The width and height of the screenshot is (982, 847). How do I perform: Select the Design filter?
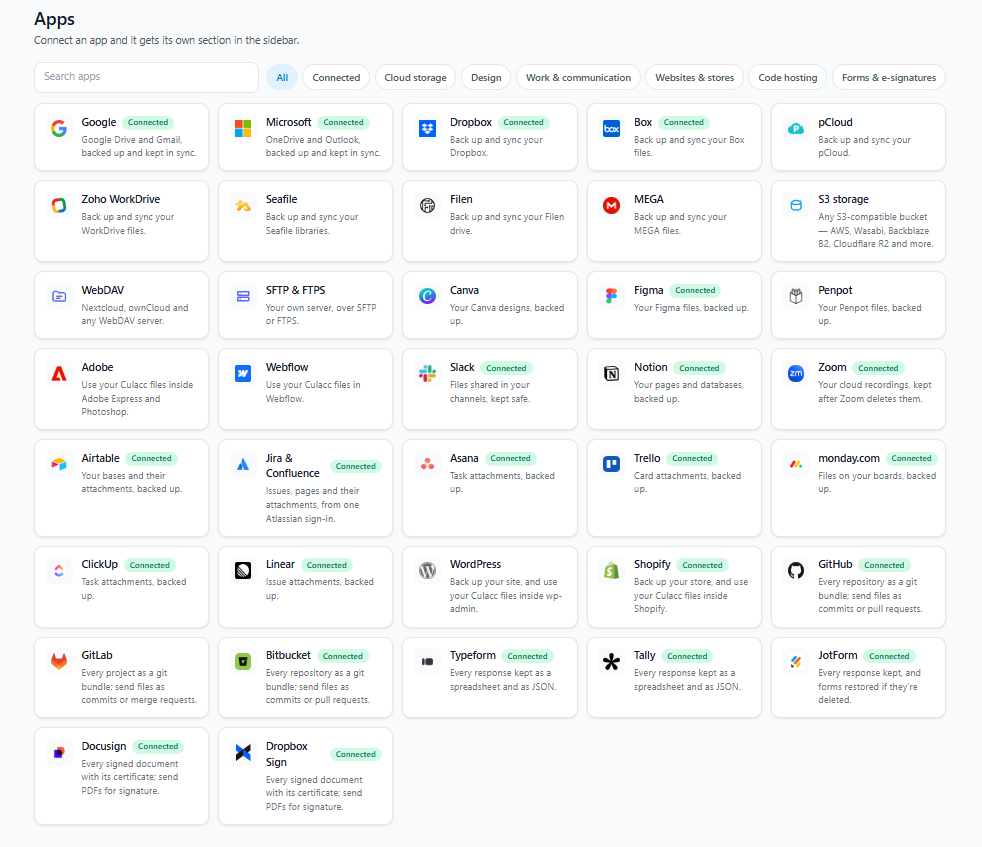pos(486,78)
